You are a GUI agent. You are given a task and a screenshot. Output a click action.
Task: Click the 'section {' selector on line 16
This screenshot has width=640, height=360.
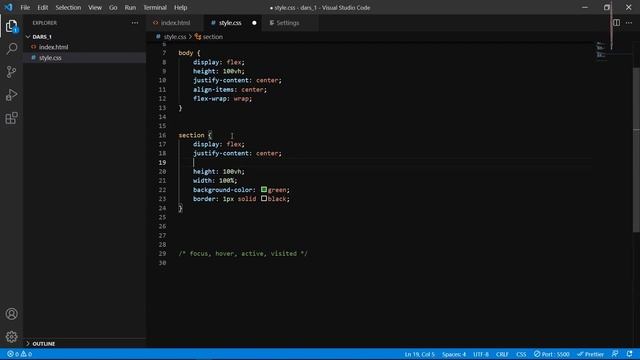point(195,135)
